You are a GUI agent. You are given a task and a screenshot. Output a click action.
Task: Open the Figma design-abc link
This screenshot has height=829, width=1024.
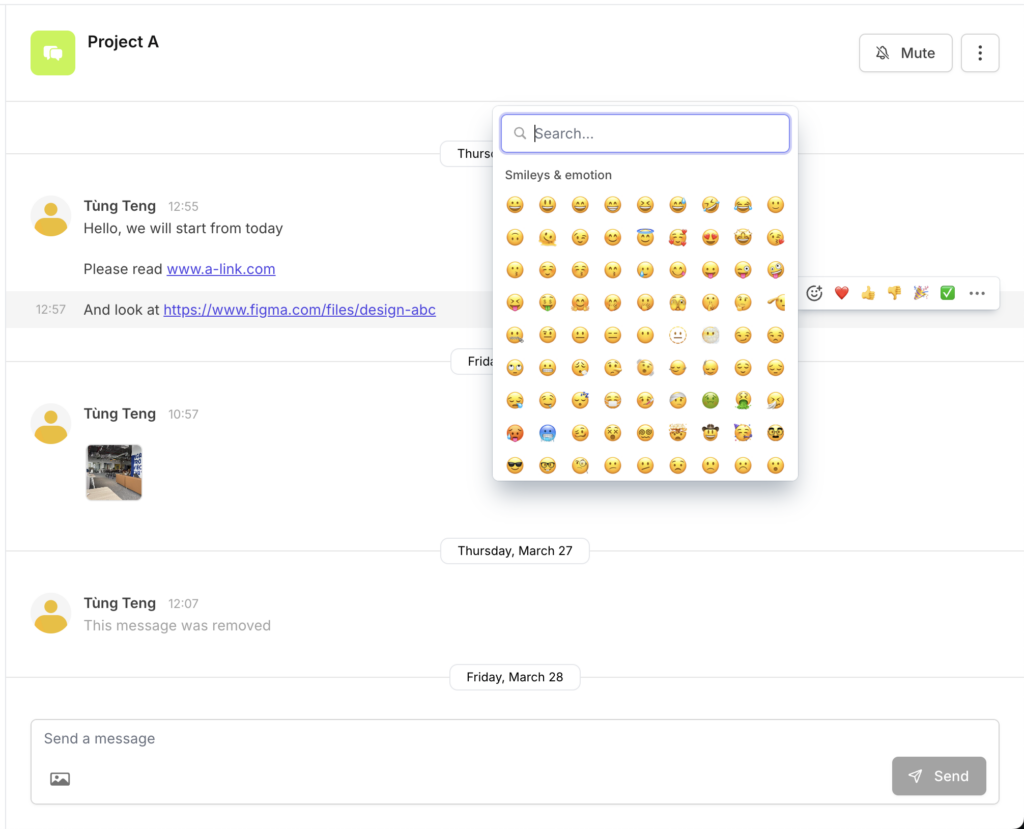click(x=299, y=310)
